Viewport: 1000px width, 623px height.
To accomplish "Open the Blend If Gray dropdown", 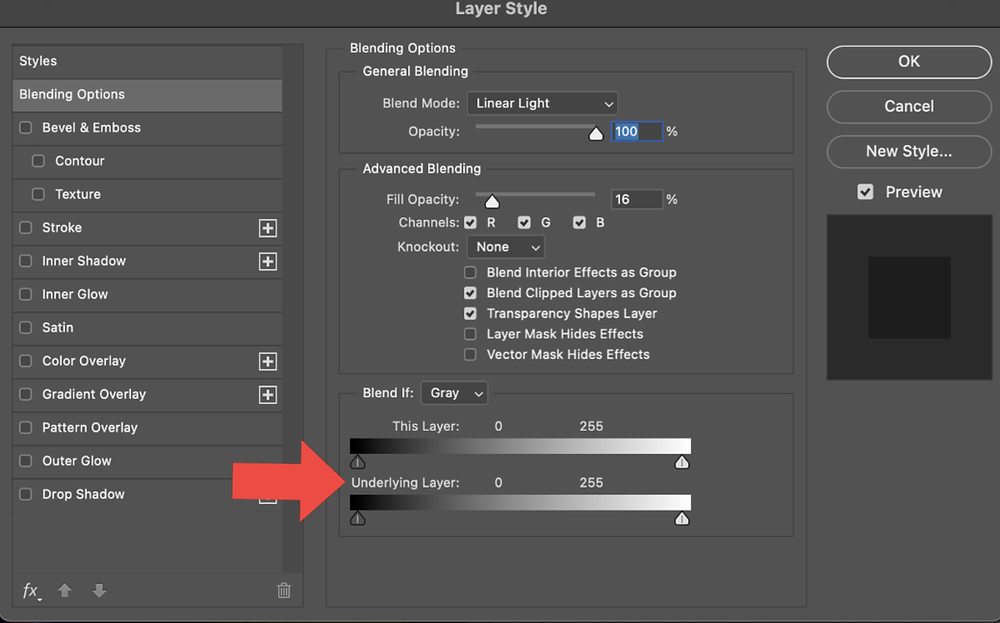I will click(454, 393).
